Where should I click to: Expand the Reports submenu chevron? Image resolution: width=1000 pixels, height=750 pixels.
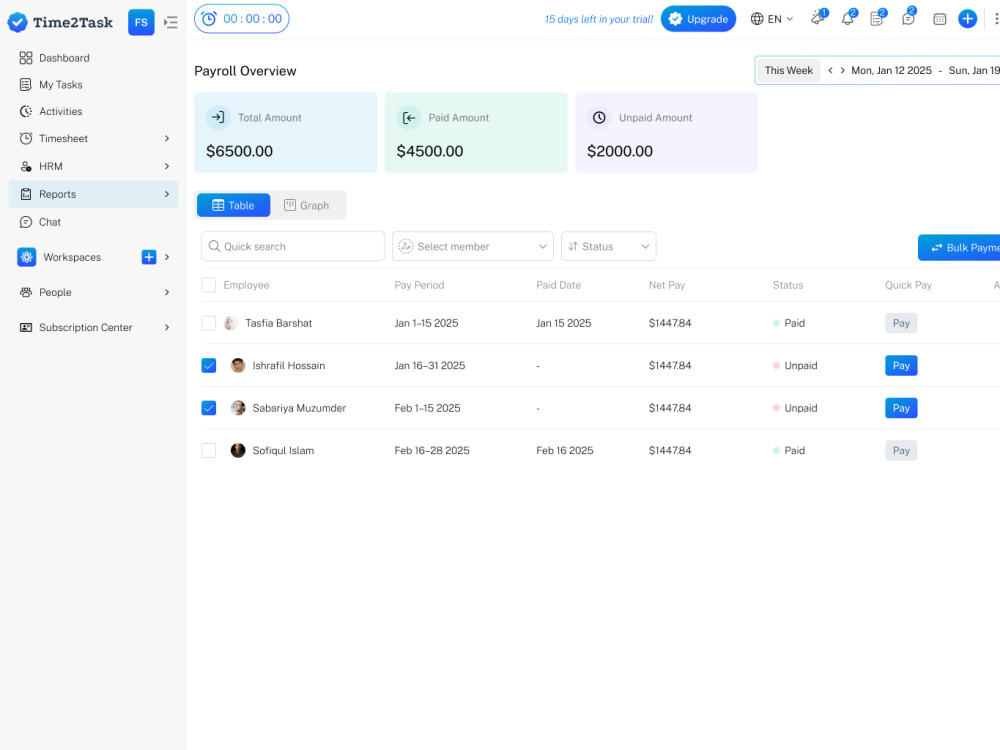pos(167,194)
